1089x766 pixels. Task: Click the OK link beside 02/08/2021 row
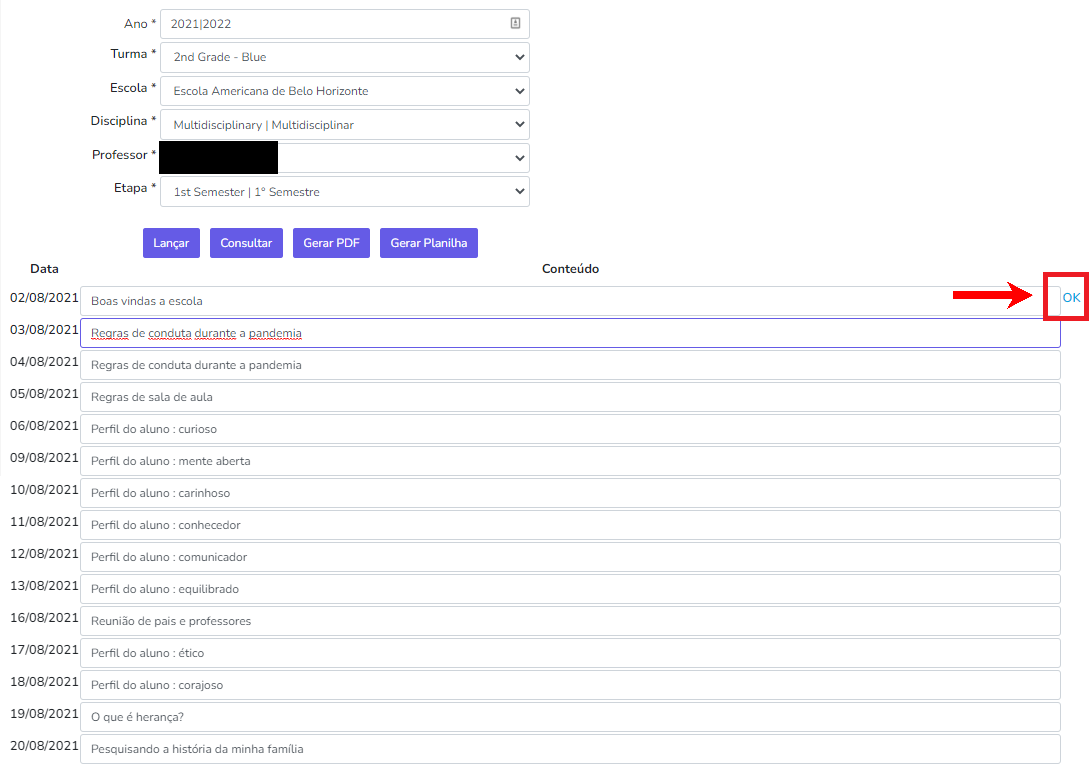pos(1071,297)
